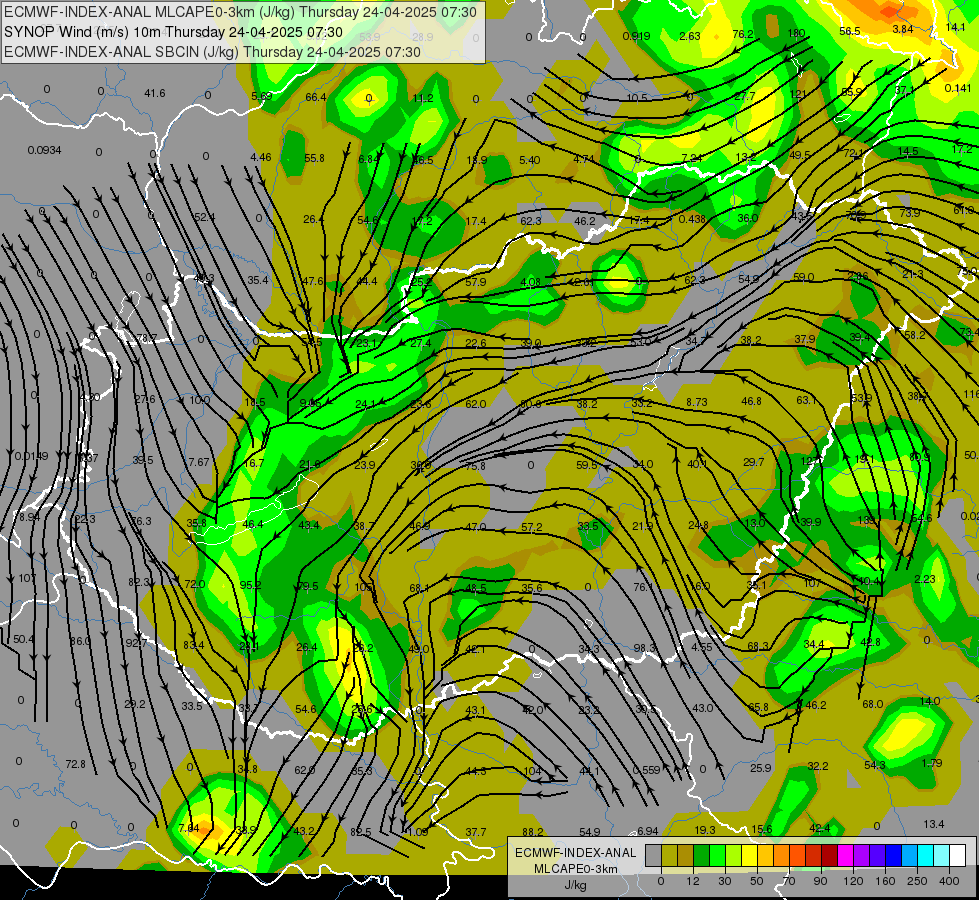Image resolution: width=979 pixels, height=900 pixels.
Task: Click the legend scale label 250
Action: (917, 881)
